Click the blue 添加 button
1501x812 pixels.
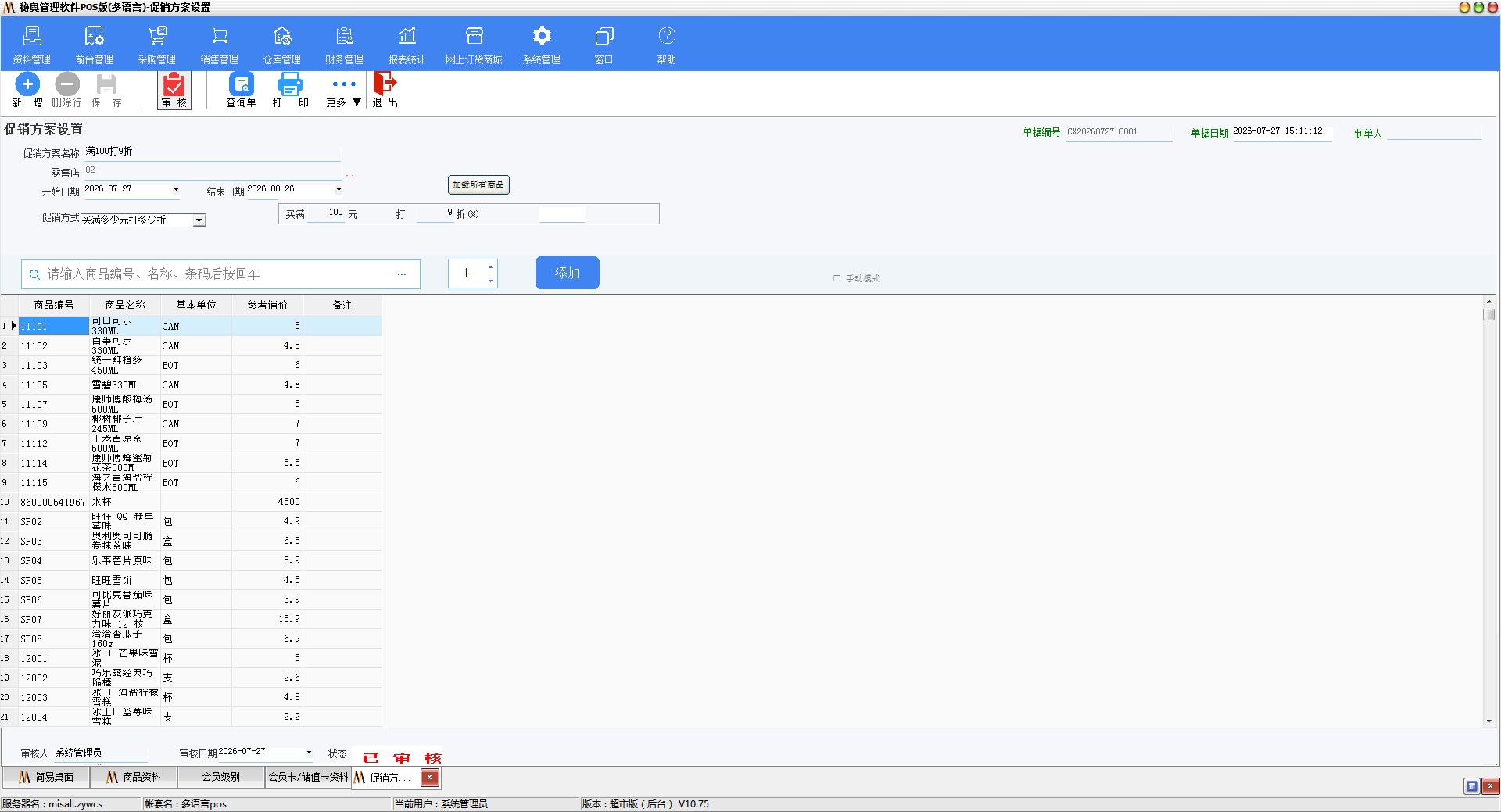coord(568,273)
